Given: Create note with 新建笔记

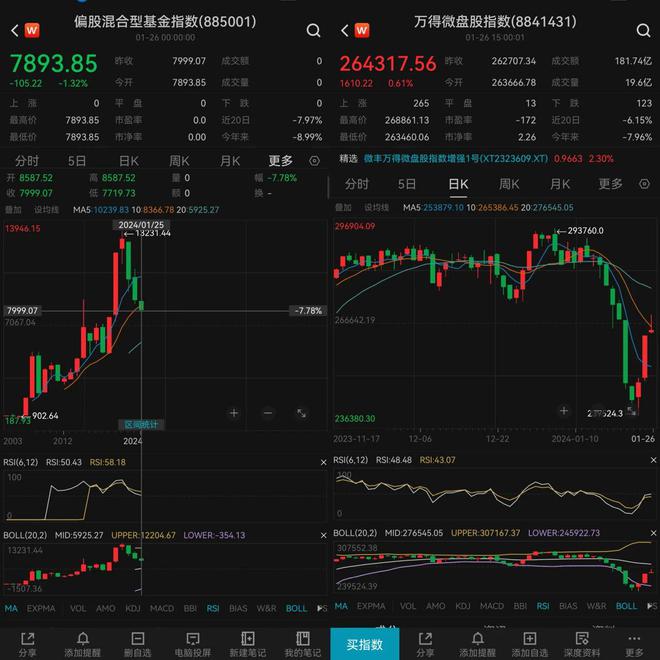Looking at the screenshot, I should [248, 644].
